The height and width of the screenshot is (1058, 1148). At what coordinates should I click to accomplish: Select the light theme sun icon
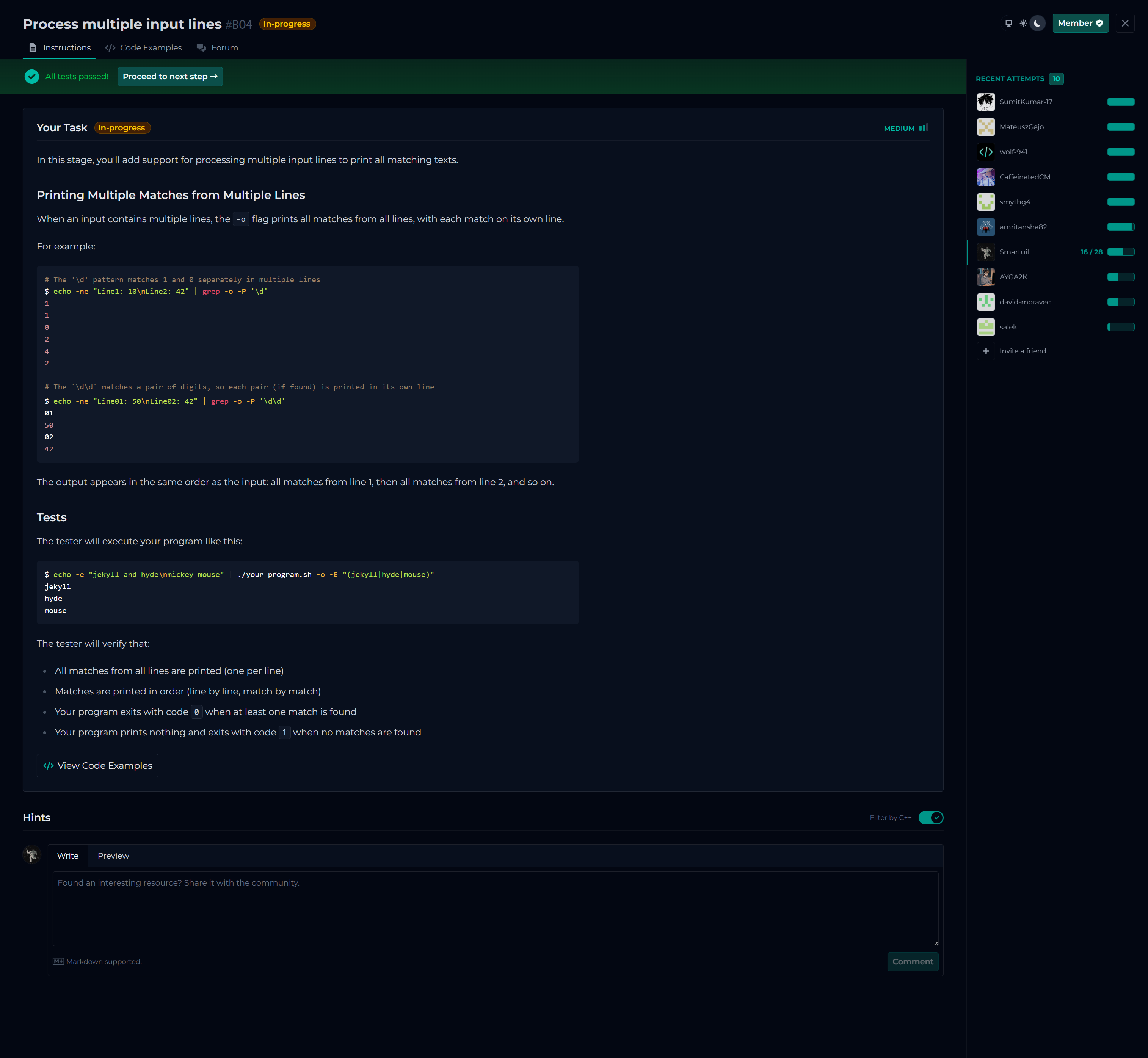click(1023, 24)
